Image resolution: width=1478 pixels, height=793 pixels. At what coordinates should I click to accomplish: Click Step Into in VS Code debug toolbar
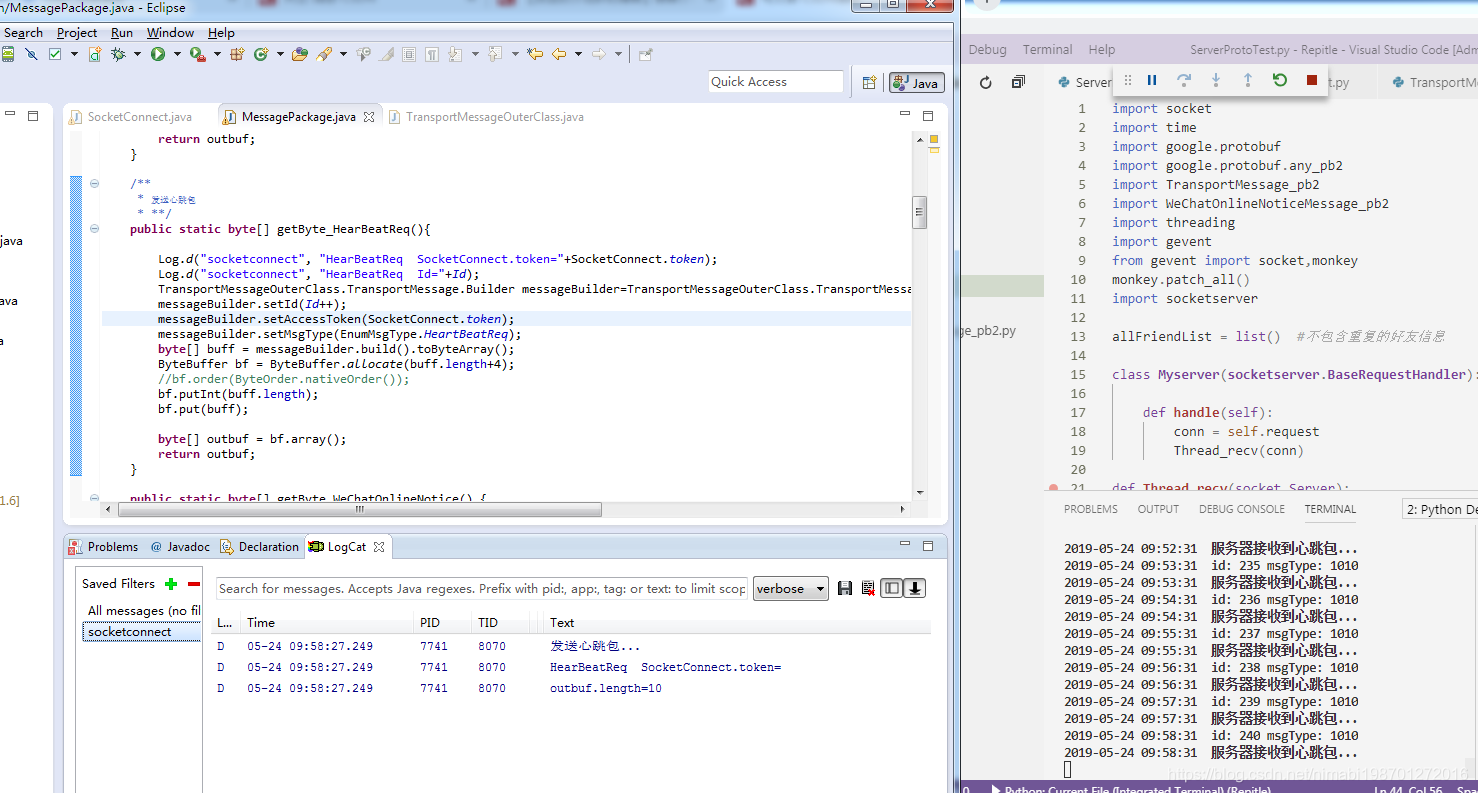click(1216, 80)
